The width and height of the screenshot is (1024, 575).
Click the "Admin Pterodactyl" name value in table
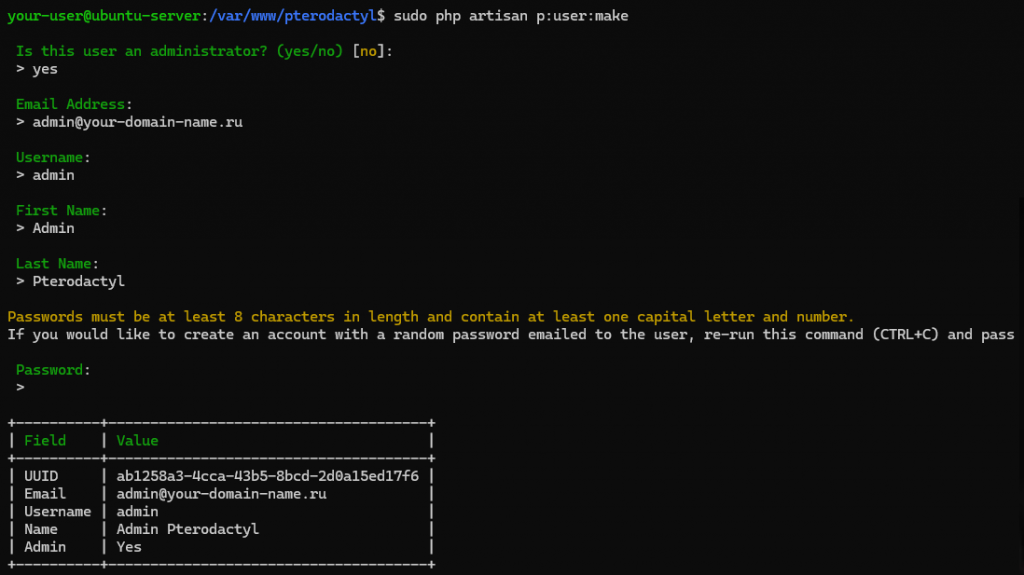pyautogui.click(x=187, y=529)
